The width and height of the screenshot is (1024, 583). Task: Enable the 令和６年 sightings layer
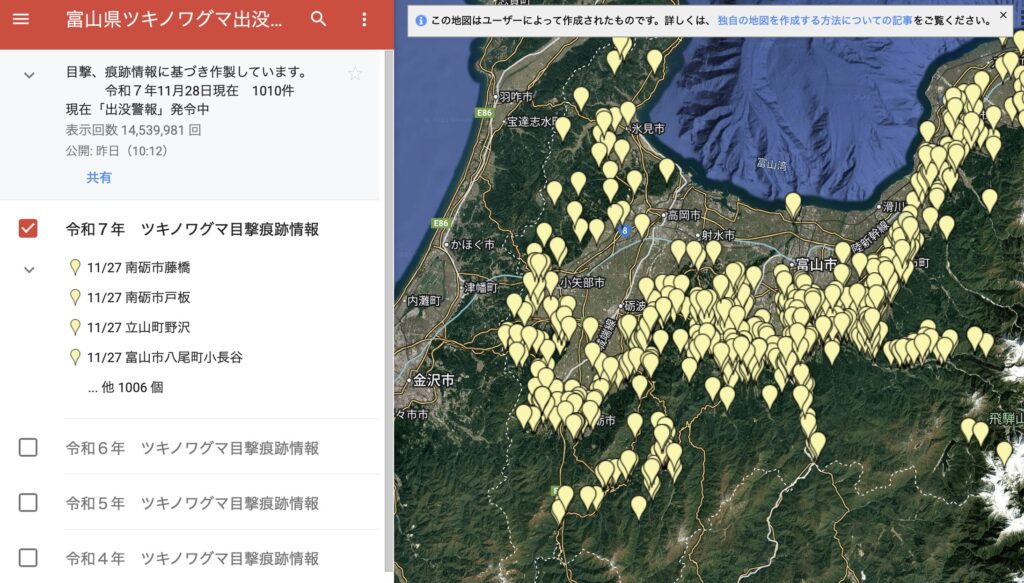point(28,448)
